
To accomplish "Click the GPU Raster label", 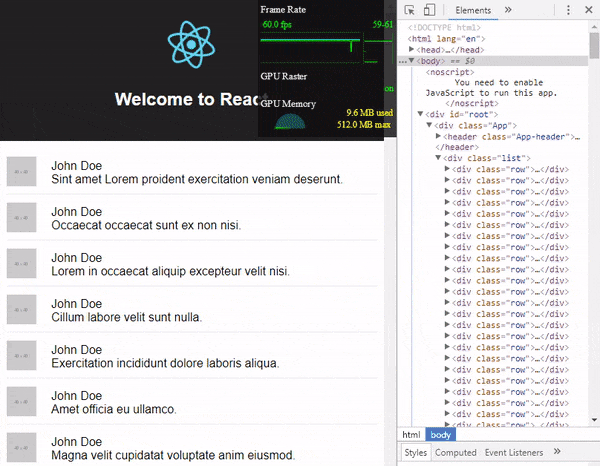I will pyautogui.click(x=284, y=76).
